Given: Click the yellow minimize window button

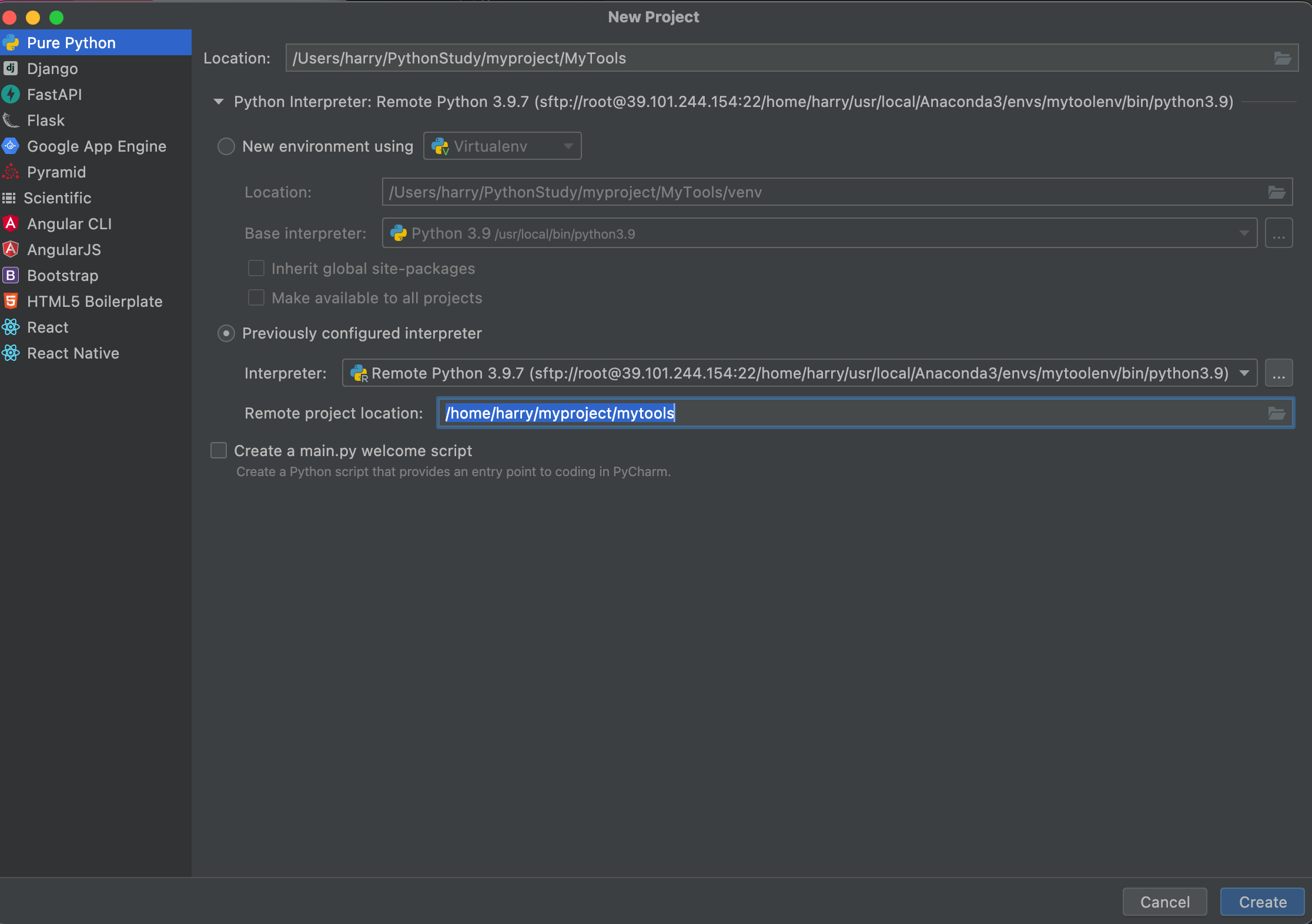Looking at the screenshot, I should (33, 17).
